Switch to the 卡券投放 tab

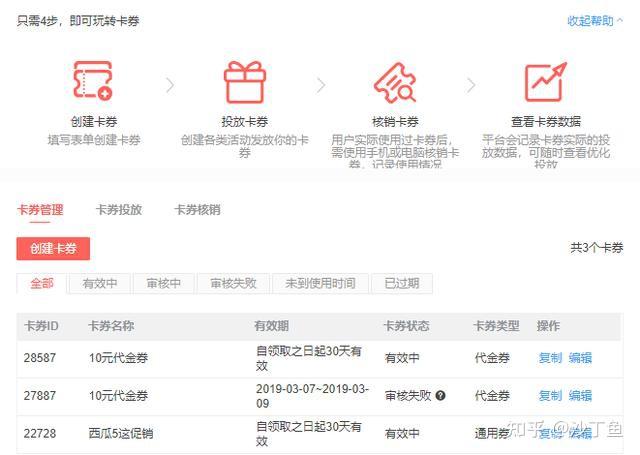pos(119,210)
